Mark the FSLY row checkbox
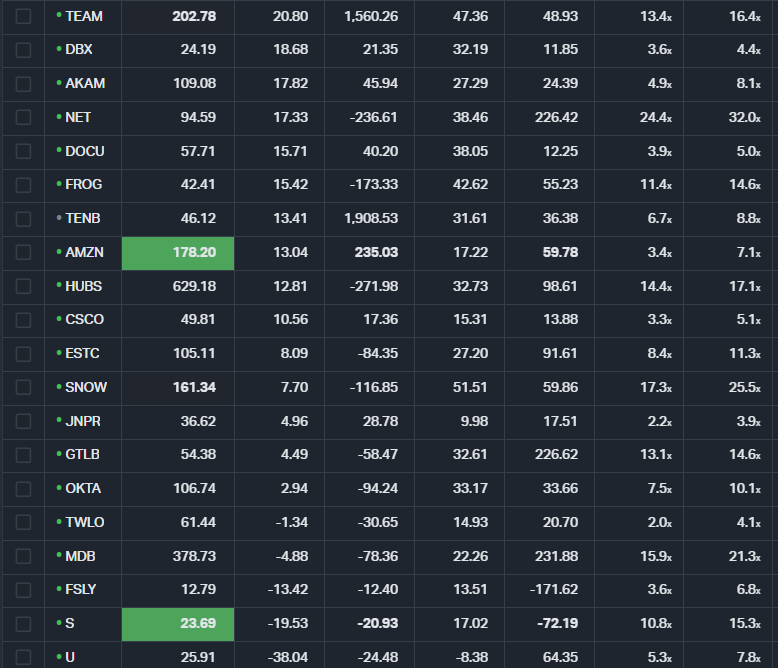The height and width of the screenshot is (668, 778). point(24,590)
